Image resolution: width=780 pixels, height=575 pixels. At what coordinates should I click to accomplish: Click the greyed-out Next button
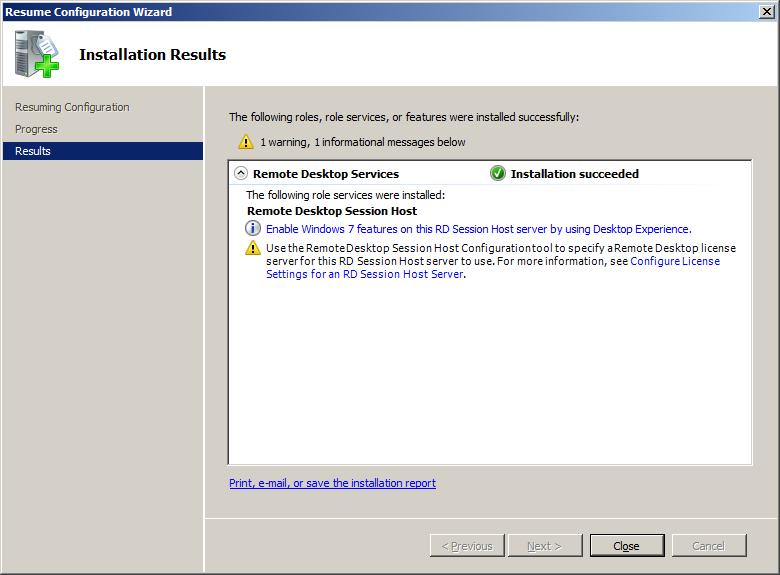545,546
